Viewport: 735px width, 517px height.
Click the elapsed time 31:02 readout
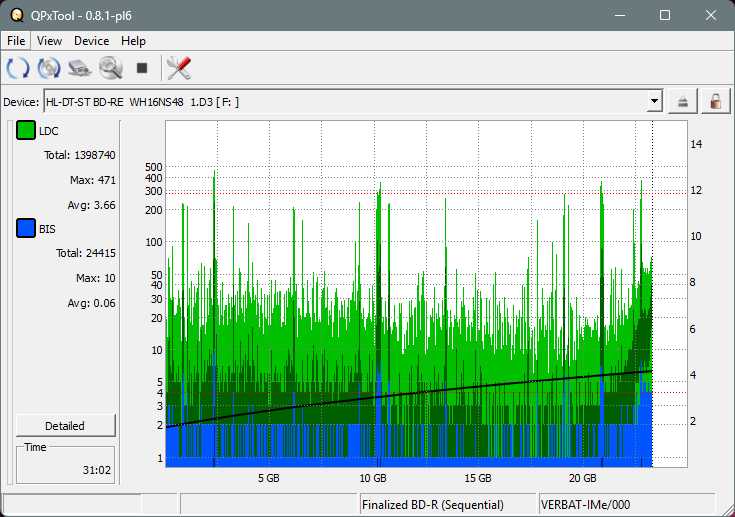[97, 470]
